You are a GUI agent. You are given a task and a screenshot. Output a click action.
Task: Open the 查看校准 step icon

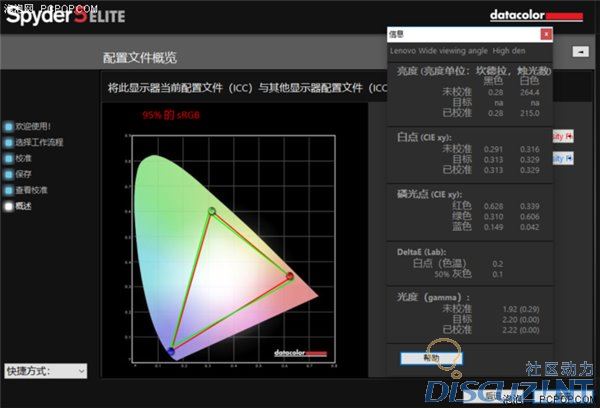[9, 190]
